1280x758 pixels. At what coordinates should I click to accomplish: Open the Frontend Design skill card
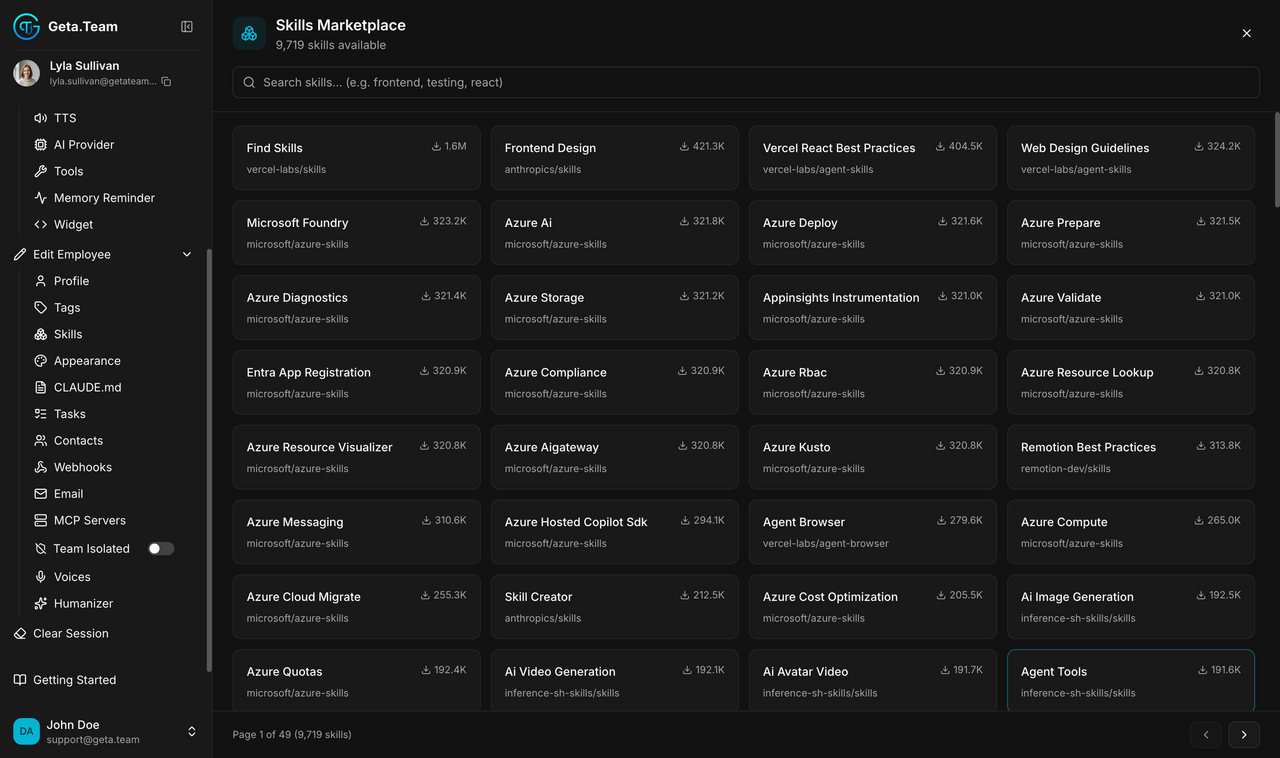click(x=614, y=158)
